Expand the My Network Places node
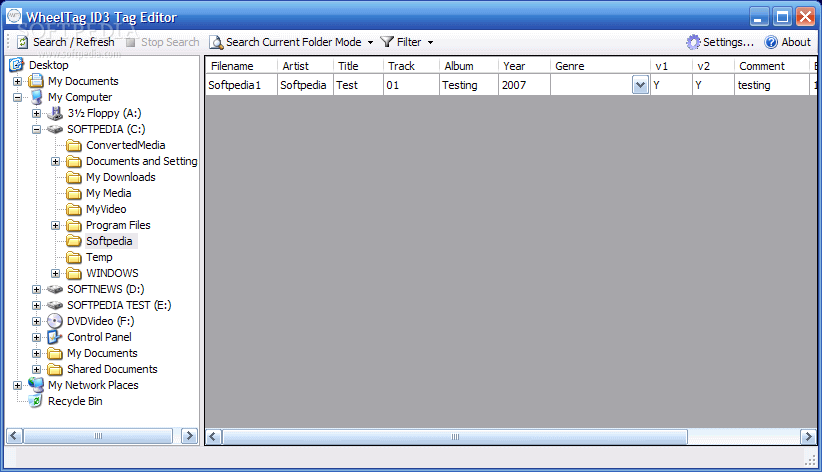The image size is (822, 472). tap(17, 385)
